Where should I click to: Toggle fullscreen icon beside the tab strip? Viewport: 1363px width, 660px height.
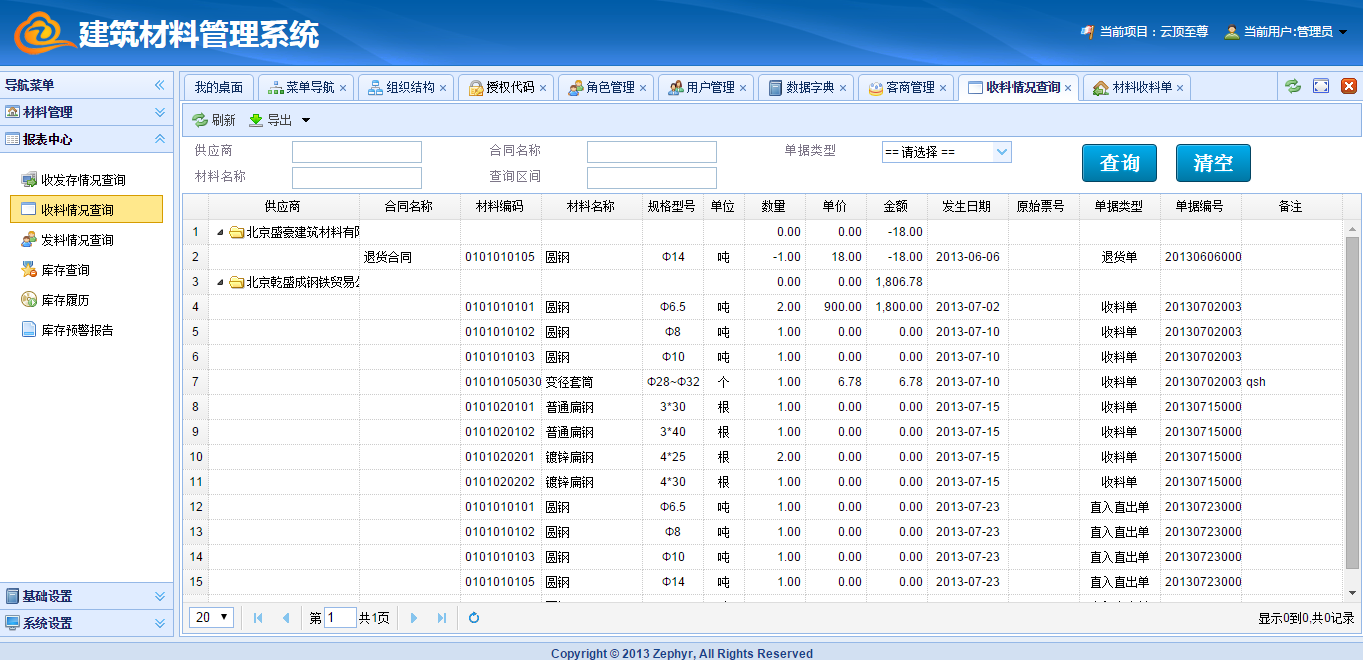coord(1321,87)
